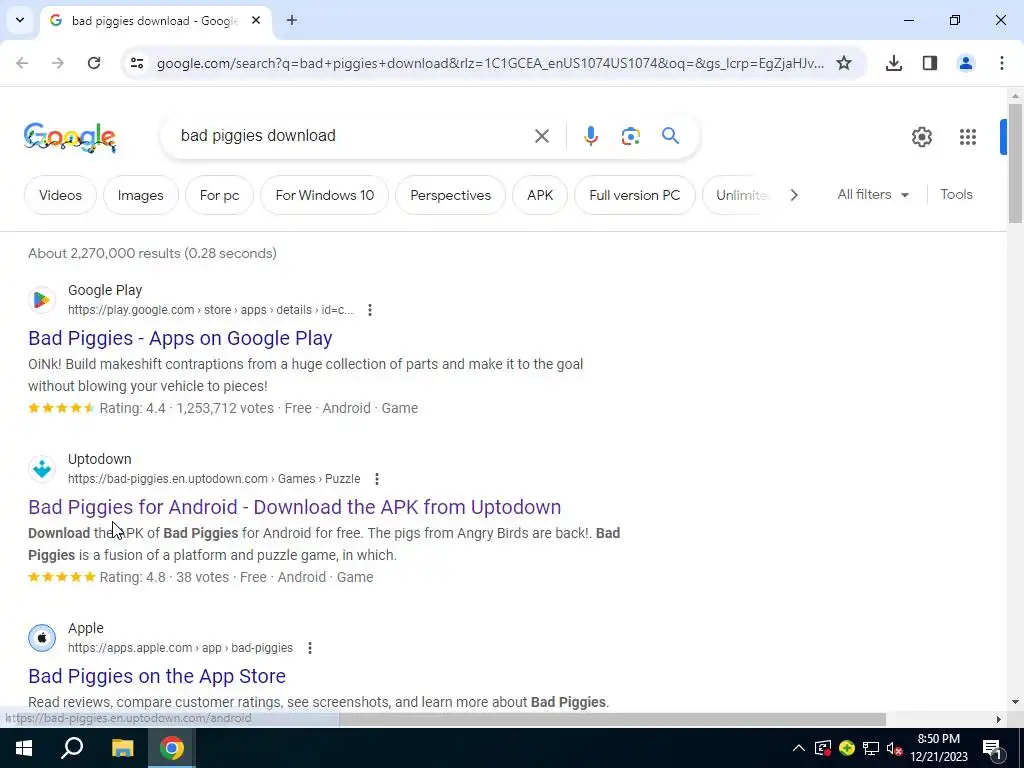This screenshot has height=768, width=1024.
Task: Open Google quick settings gear
Action: coord(921,136)
